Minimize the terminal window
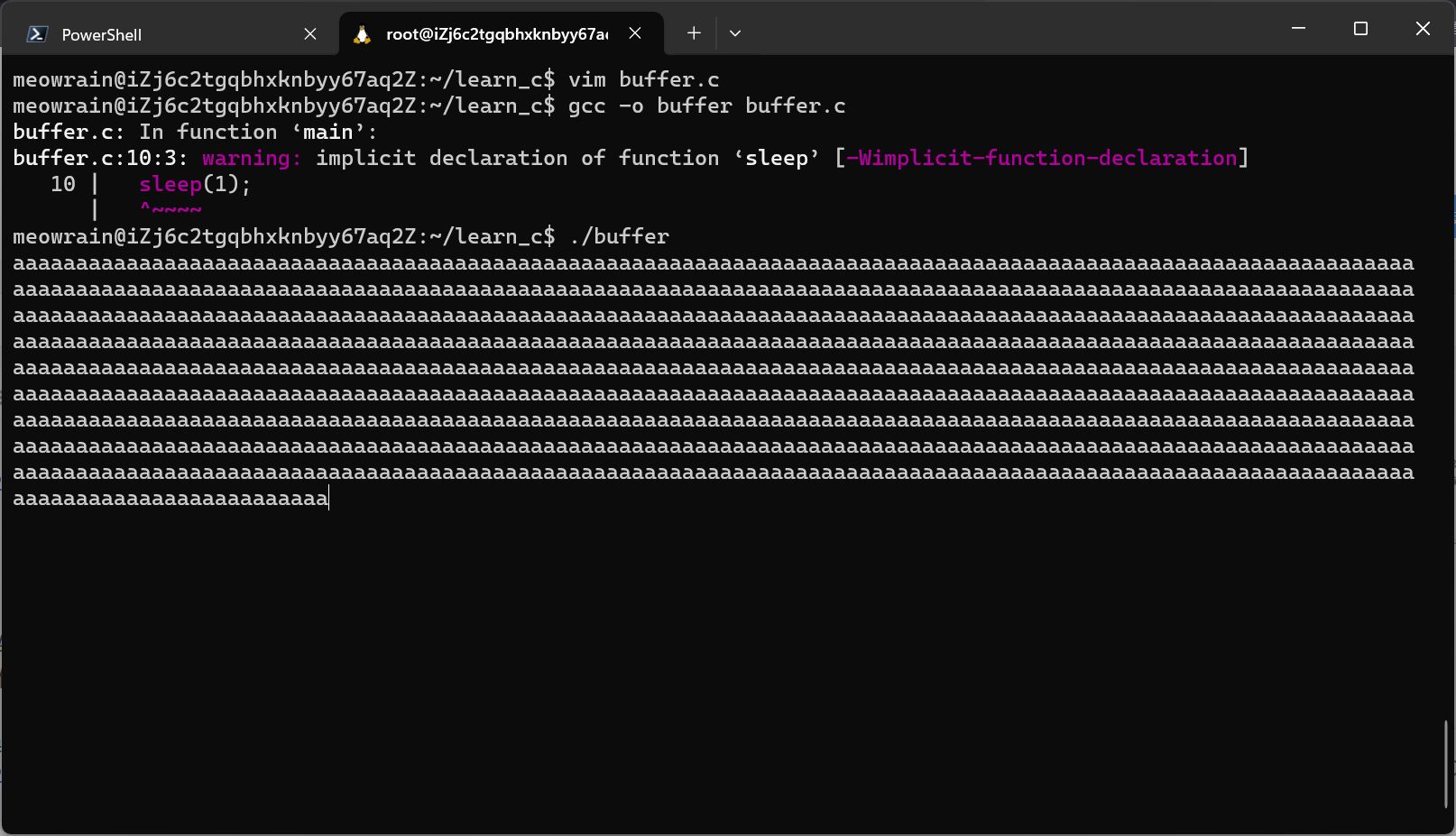This screenshot has width=1456, height=836. (1298, 29)
